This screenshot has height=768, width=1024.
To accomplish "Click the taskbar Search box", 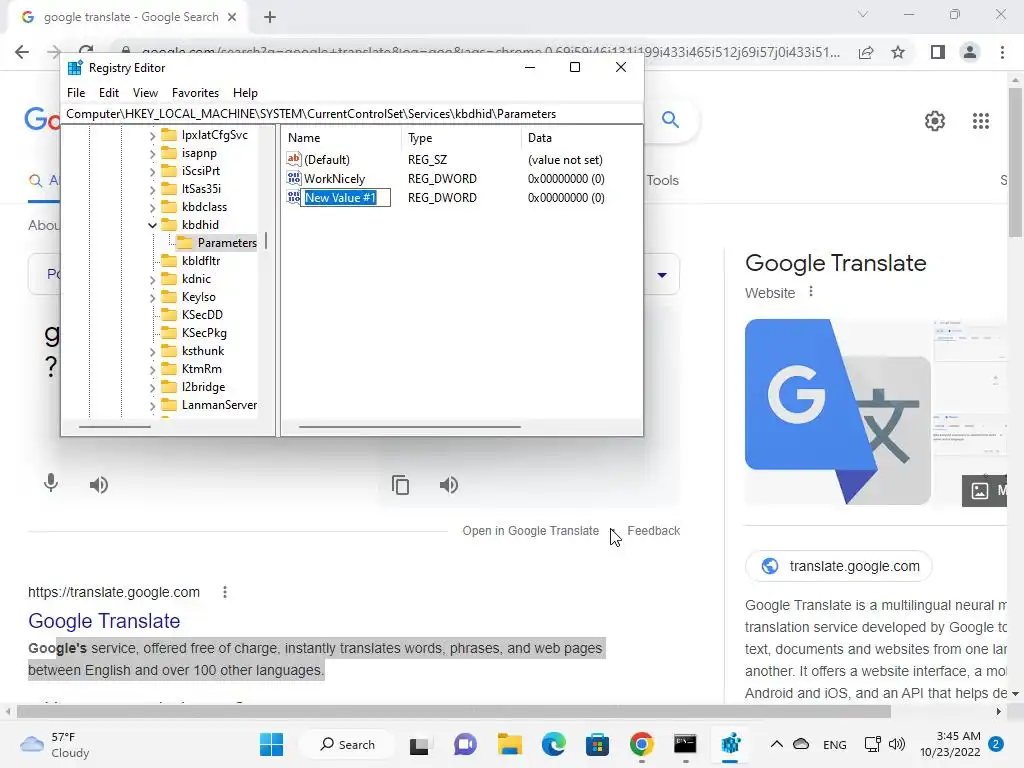I will click(347, 744).
